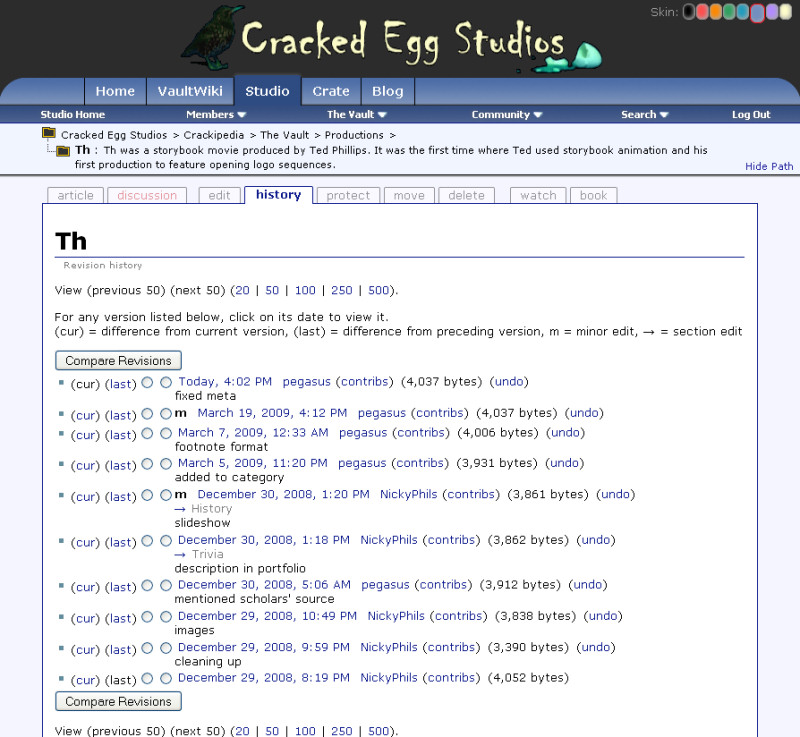Click the last link in the March 19, 2009 row

point(121,415)
